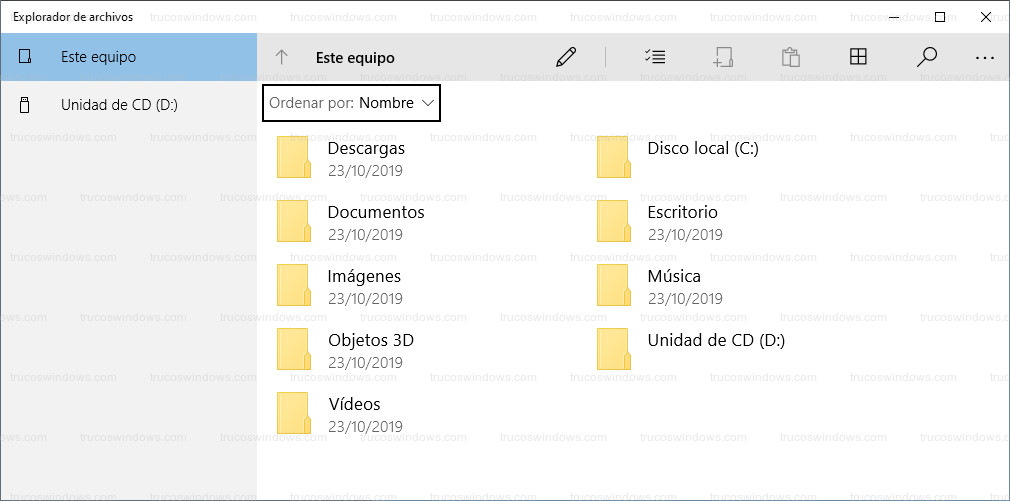1010x501 pixels.
Task: Click the Descargas folder icon
Action: point(293,157)
